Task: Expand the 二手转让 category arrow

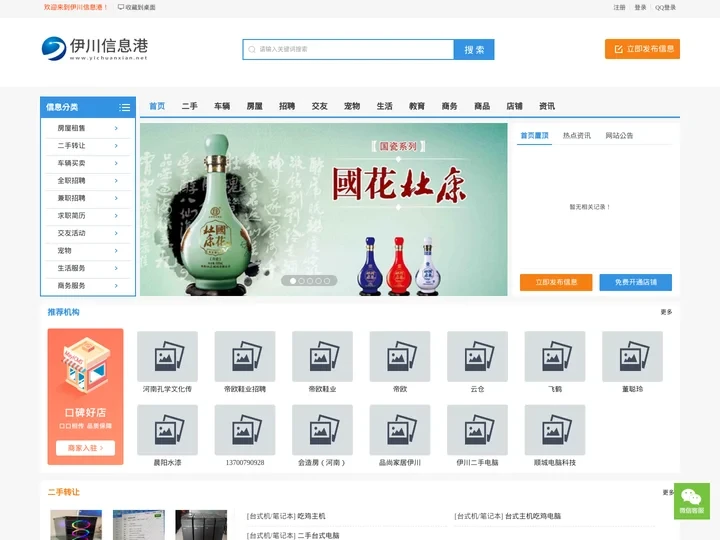Action: point(116,146)
